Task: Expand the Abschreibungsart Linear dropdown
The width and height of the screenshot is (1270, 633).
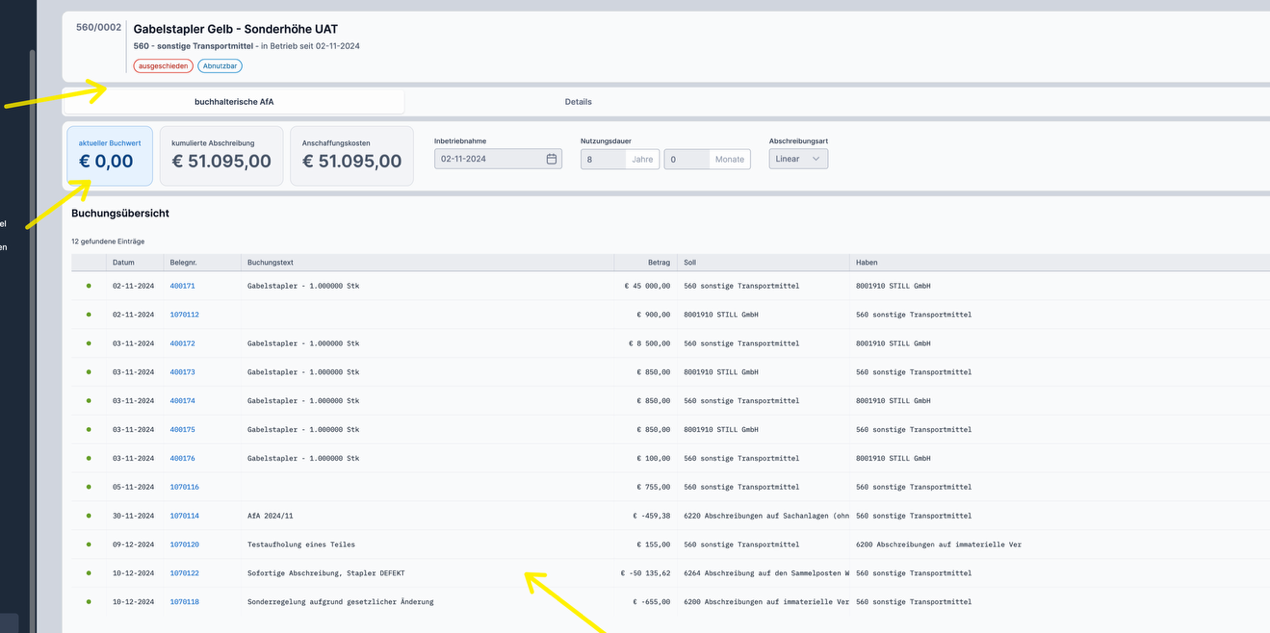Action: (x=798, y=159)
